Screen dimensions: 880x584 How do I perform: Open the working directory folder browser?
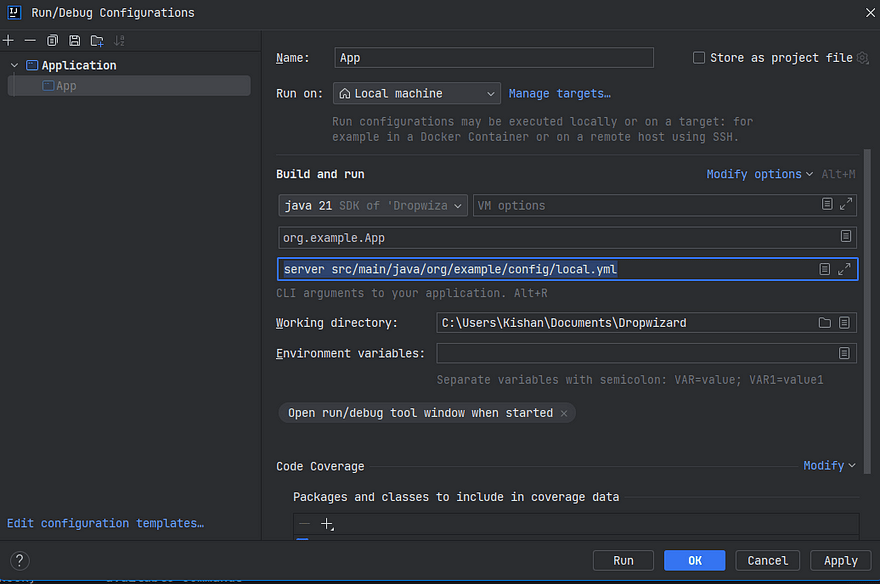tap(826, 322)
